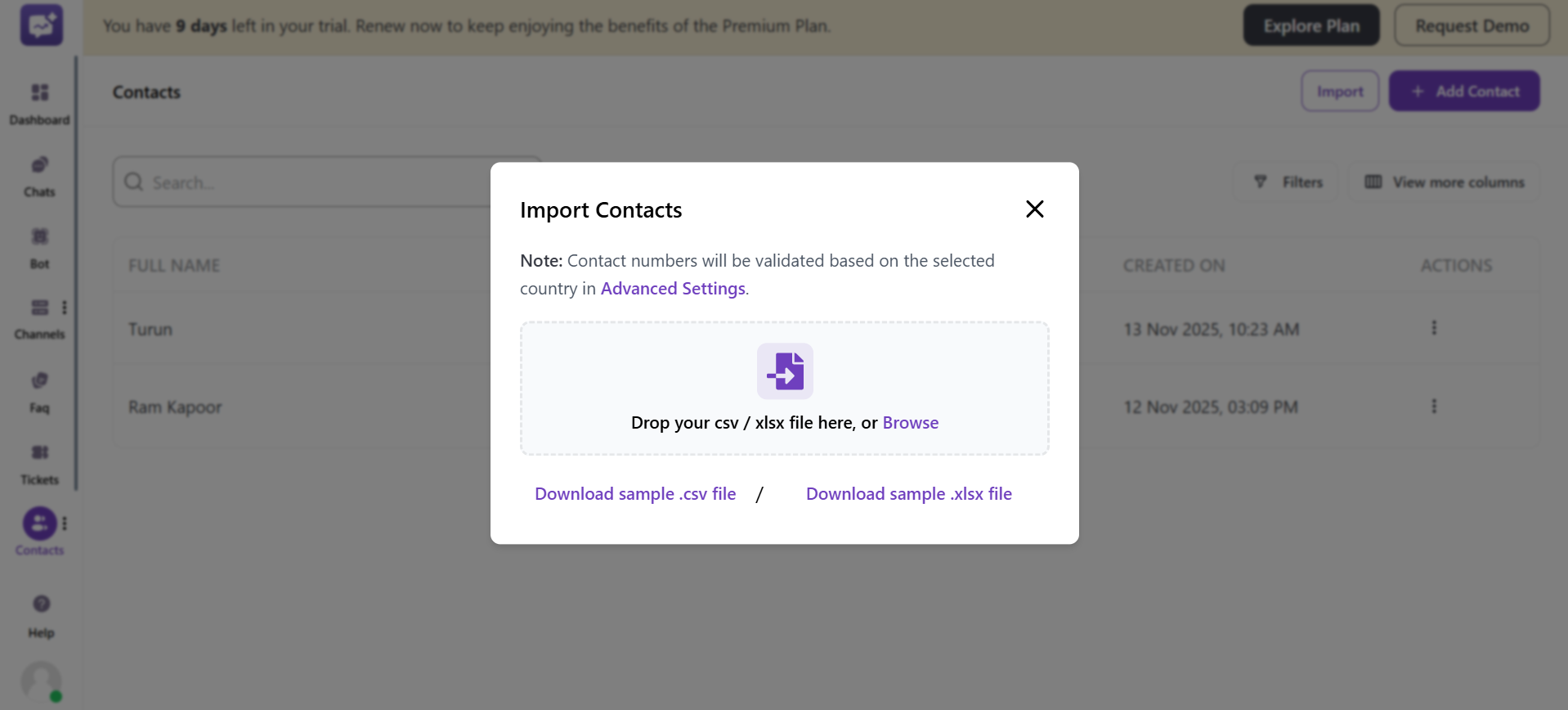Image resolution: width=1568 pixels, height=710 pixels.
Task: Click the user profile avatar
Action: click(39, 682)
